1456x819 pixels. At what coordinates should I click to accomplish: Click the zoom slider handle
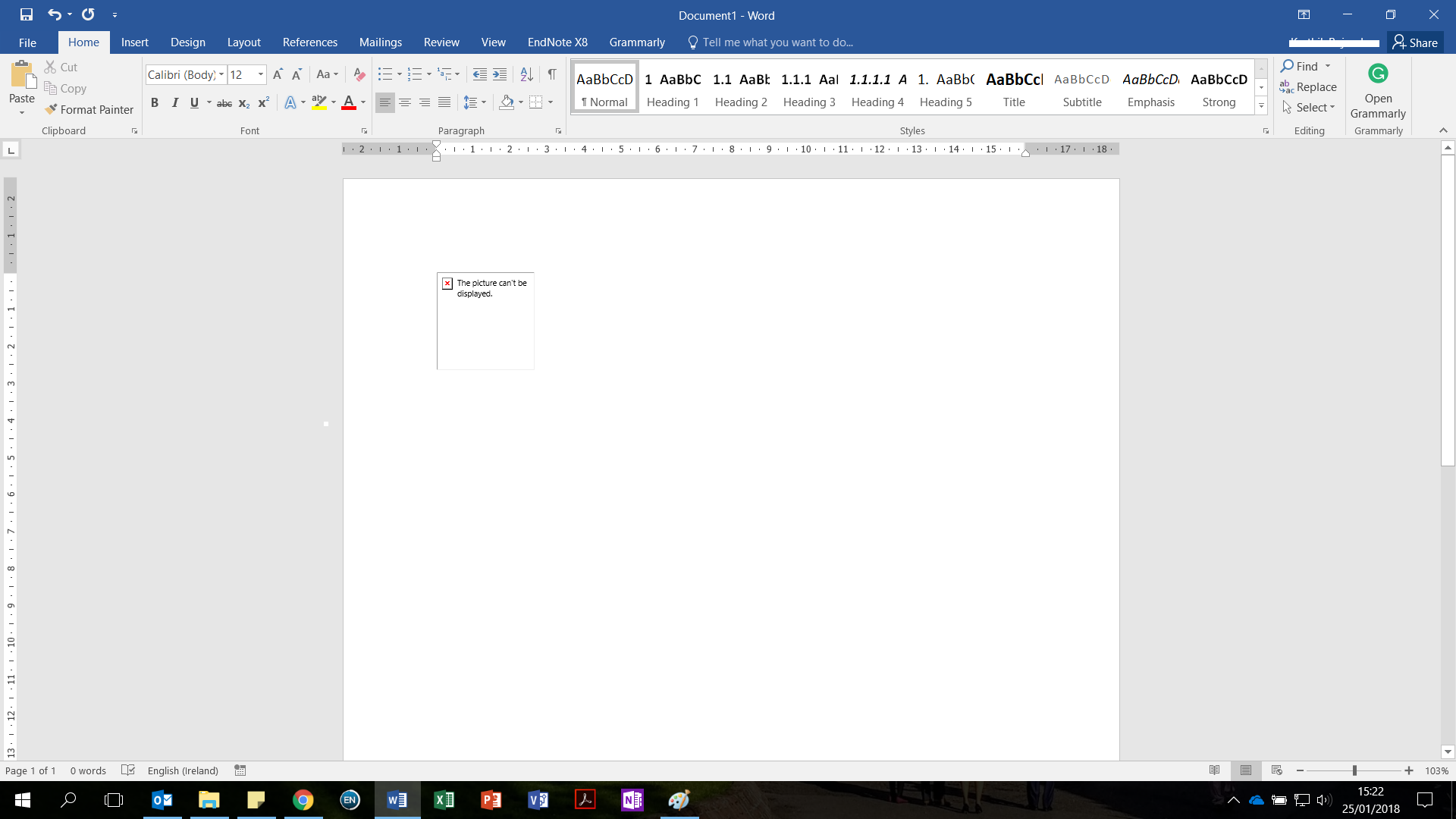[x=1354, y=770]
